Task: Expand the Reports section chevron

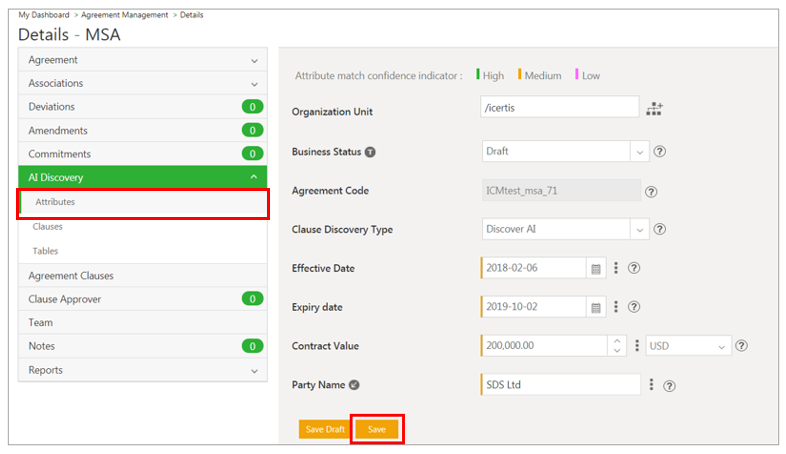Action: (x=254, y=371)
